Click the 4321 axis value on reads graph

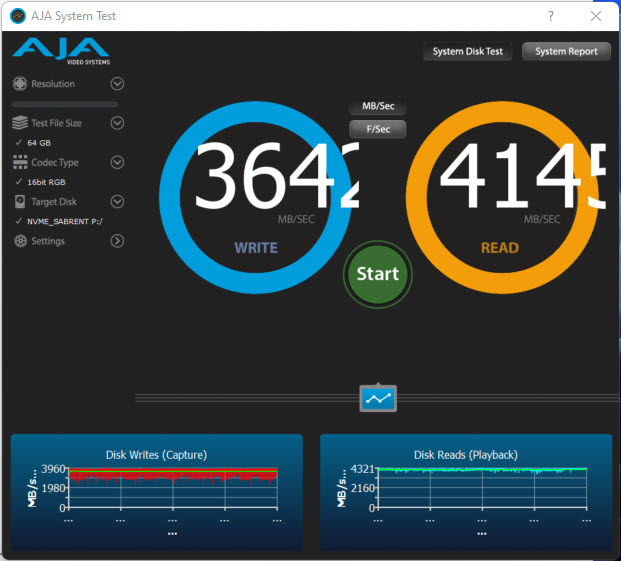[x=362, y=469]
